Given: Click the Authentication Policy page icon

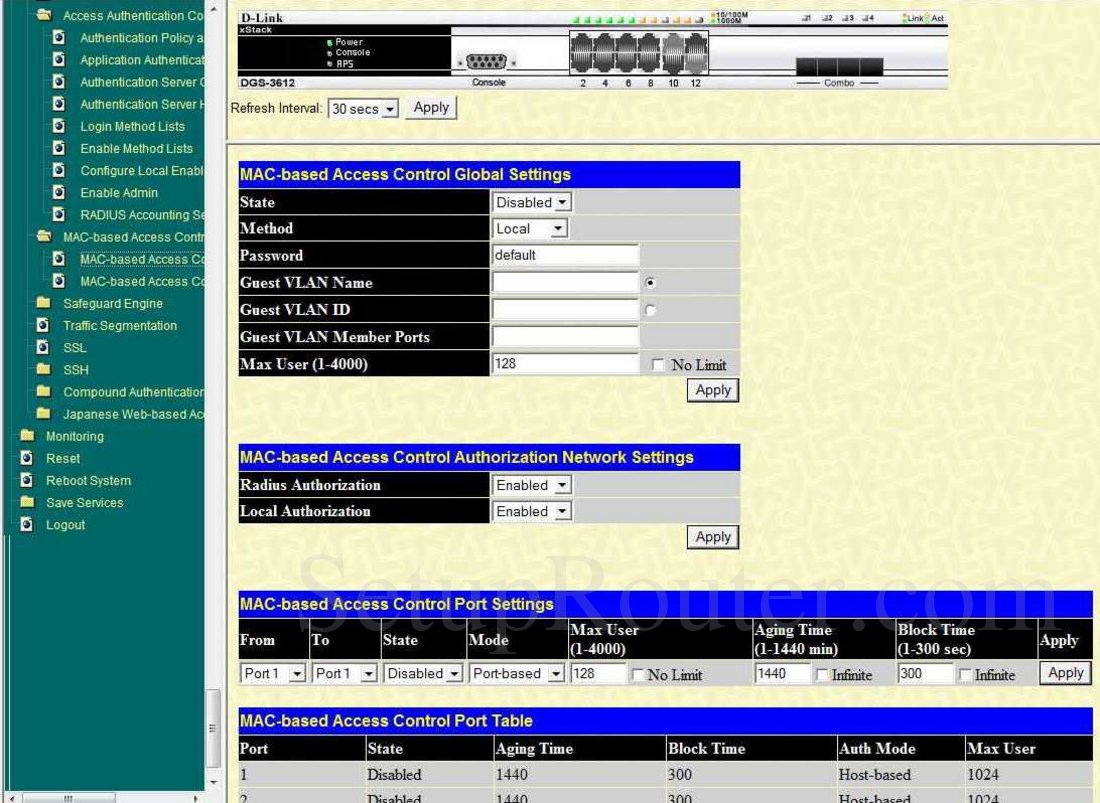Looking at the screenshot, I should pyautogui.click(x=59, y=37).
